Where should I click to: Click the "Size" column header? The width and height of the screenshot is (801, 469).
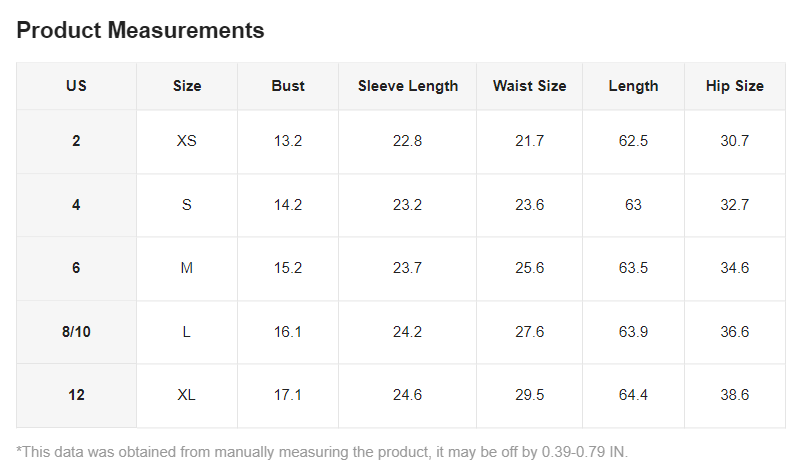pos(187,86)
